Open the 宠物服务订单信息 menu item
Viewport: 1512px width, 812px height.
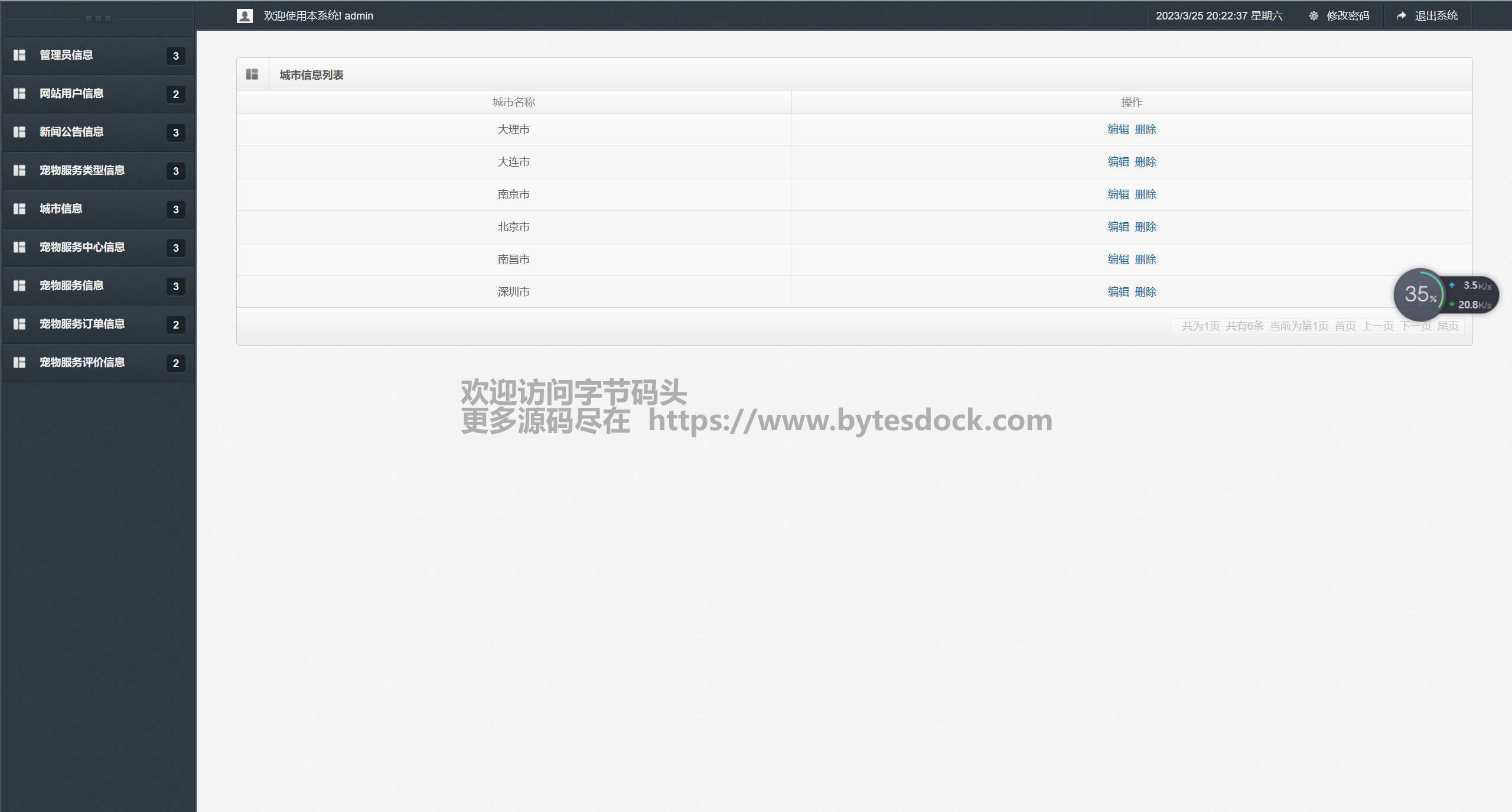coord(82,324)
